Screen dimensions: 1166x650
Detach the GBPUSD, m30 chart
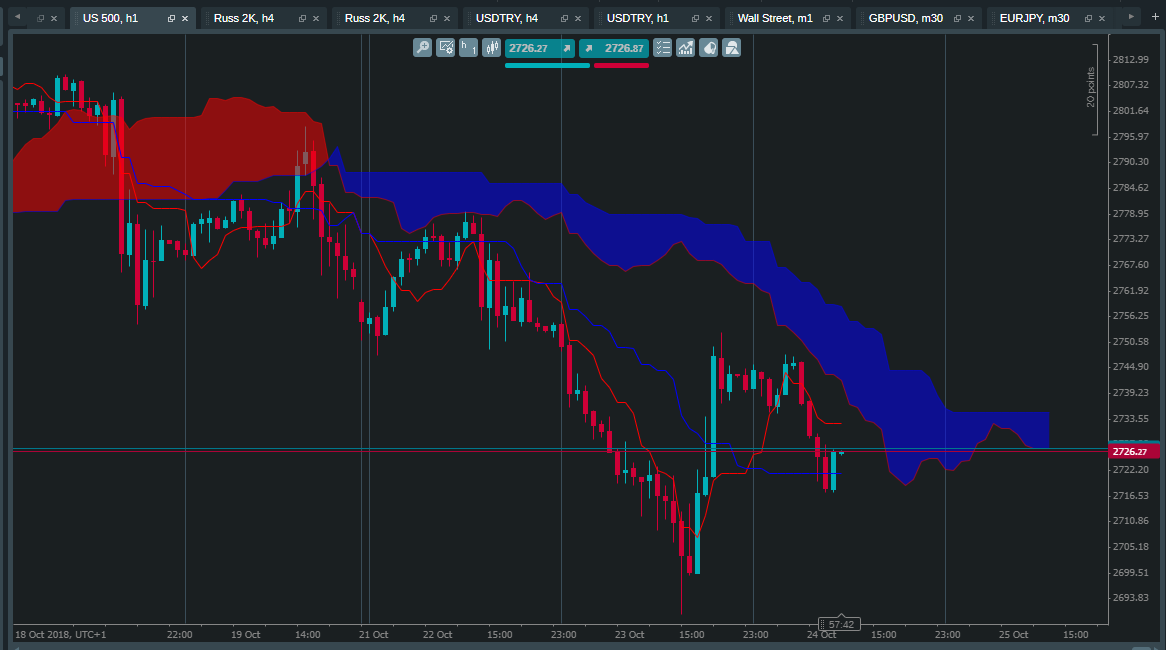coord(957,19)
